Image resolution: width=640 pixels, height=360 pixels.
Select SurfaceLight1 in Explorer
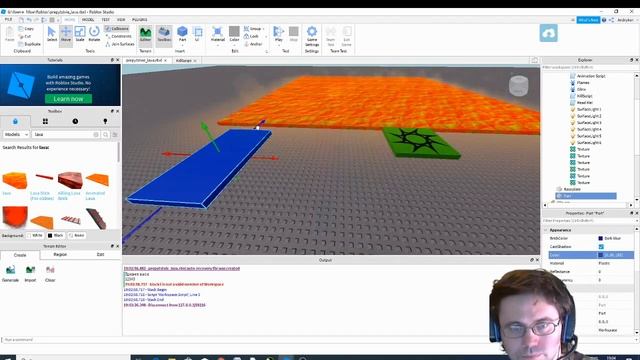588,109
